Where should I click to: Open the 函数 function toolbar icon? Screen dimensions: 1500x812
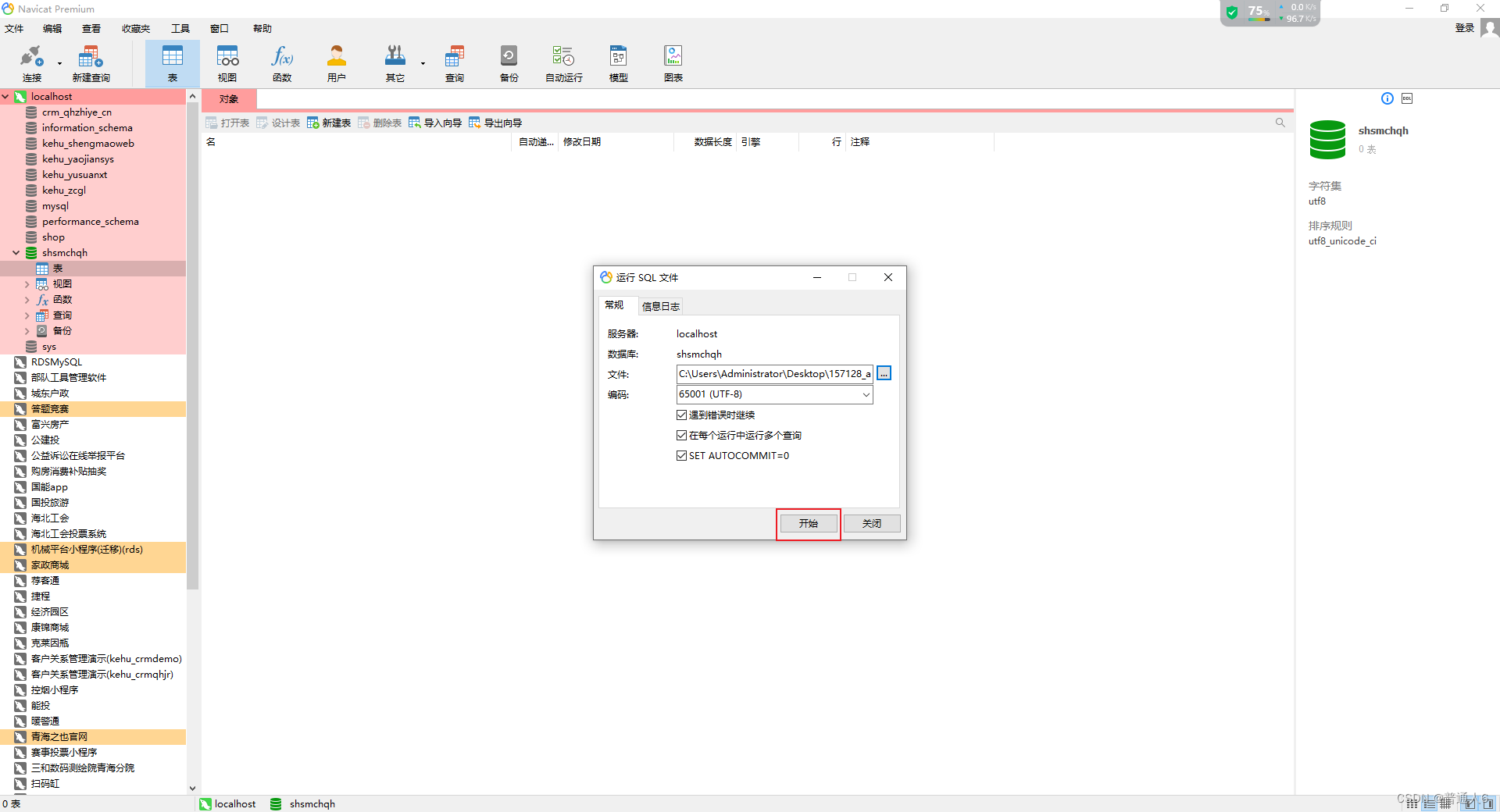point(282,63)
